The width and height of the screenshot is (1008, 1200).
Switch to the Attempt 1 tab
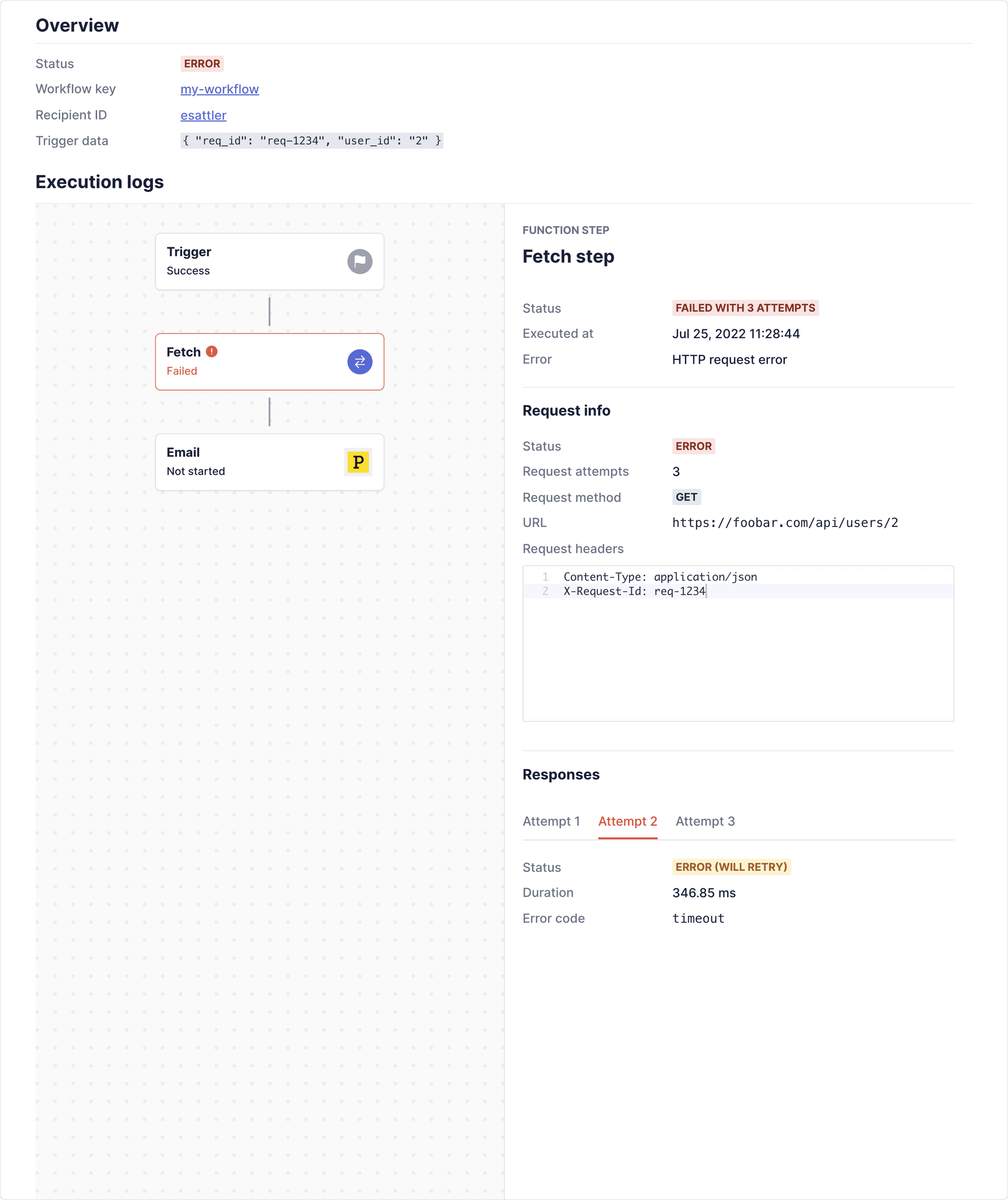551,821
